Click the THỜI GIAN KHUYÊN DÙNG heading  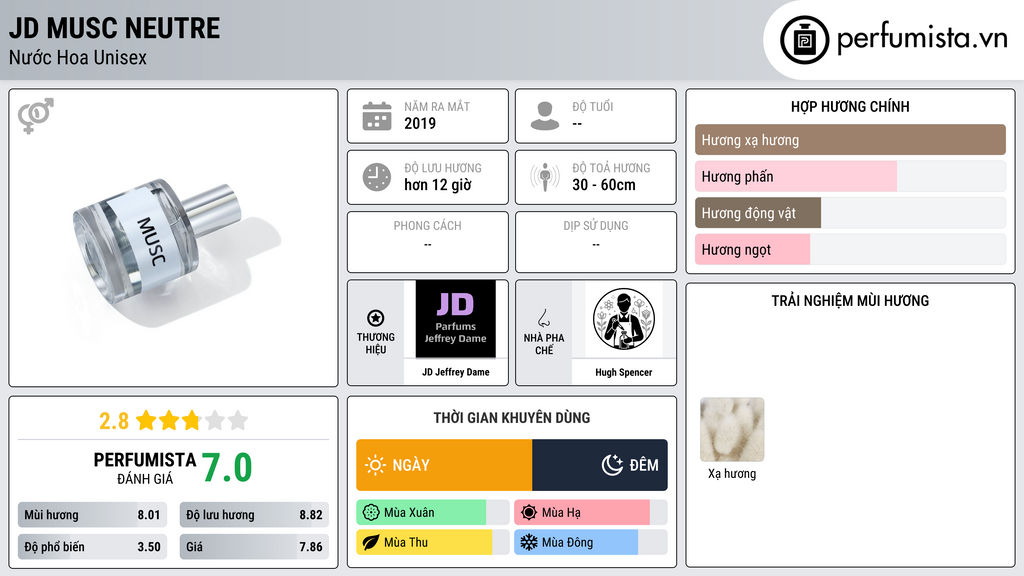pos(512,418)
